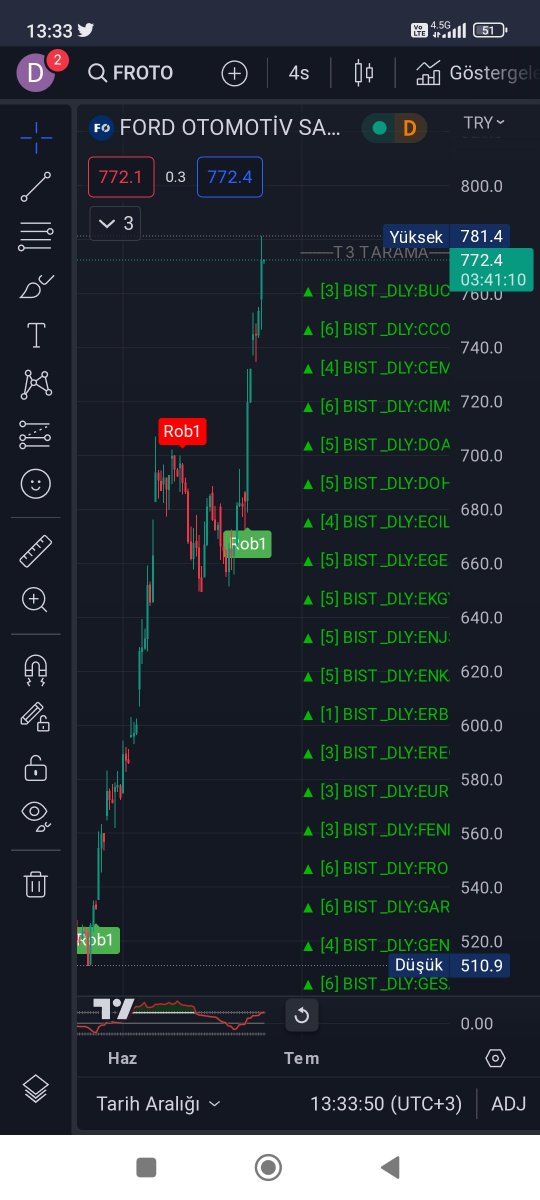Click the Haz month label on time axis

[122, 1058]
